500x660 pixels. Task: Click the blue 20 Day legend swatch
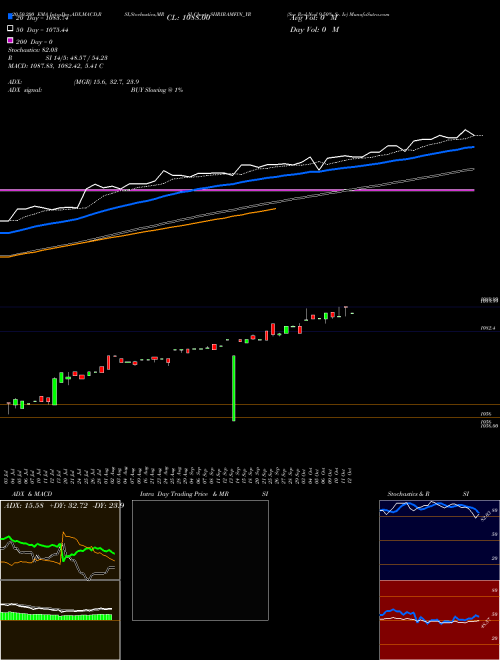click(10, 18)
